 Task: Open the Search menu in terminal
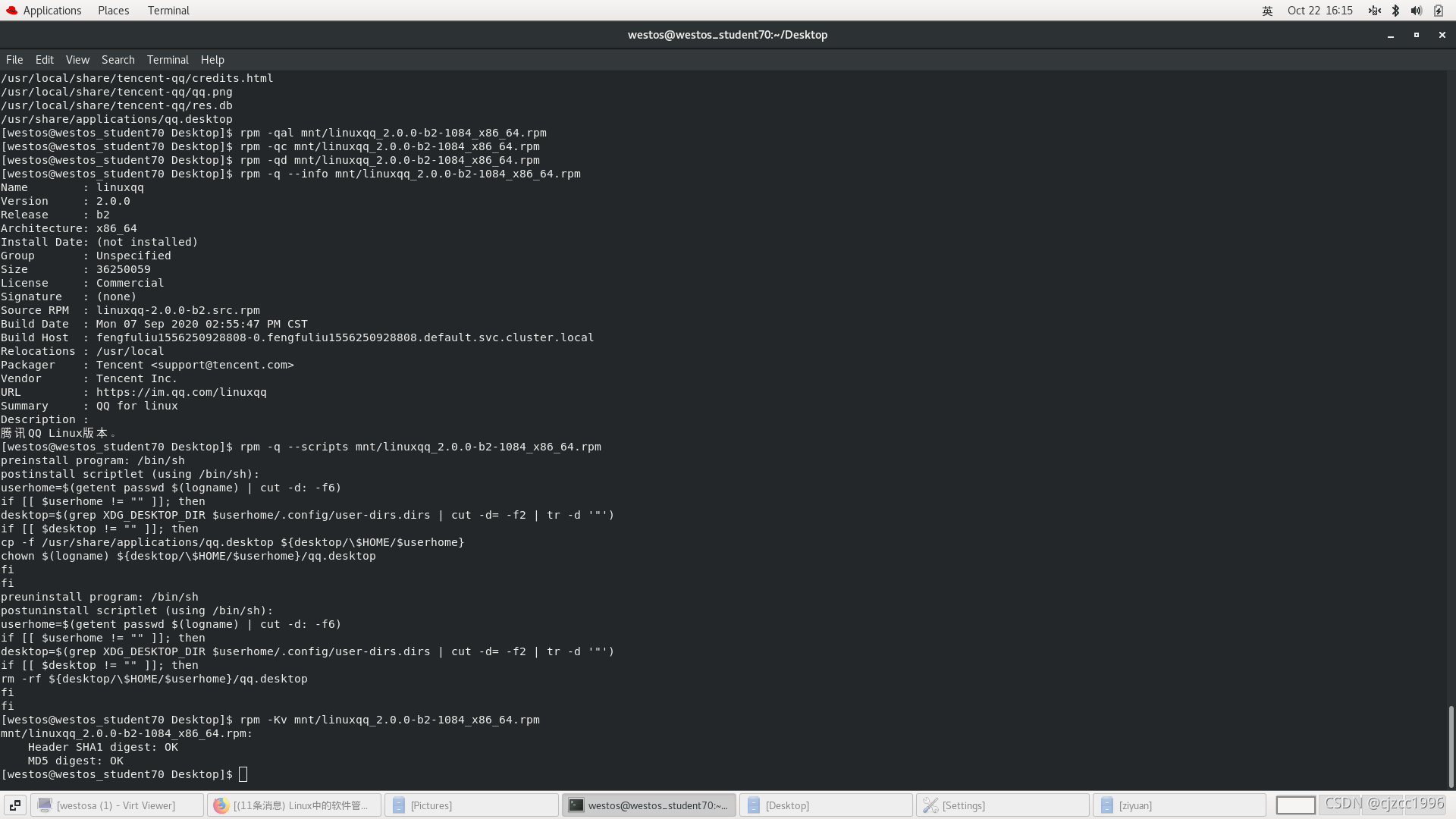[x=118, y=60]
